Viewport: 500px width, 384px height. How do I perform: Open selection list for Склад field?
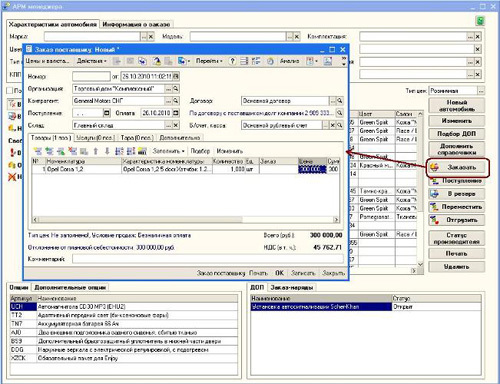point(168,125)
